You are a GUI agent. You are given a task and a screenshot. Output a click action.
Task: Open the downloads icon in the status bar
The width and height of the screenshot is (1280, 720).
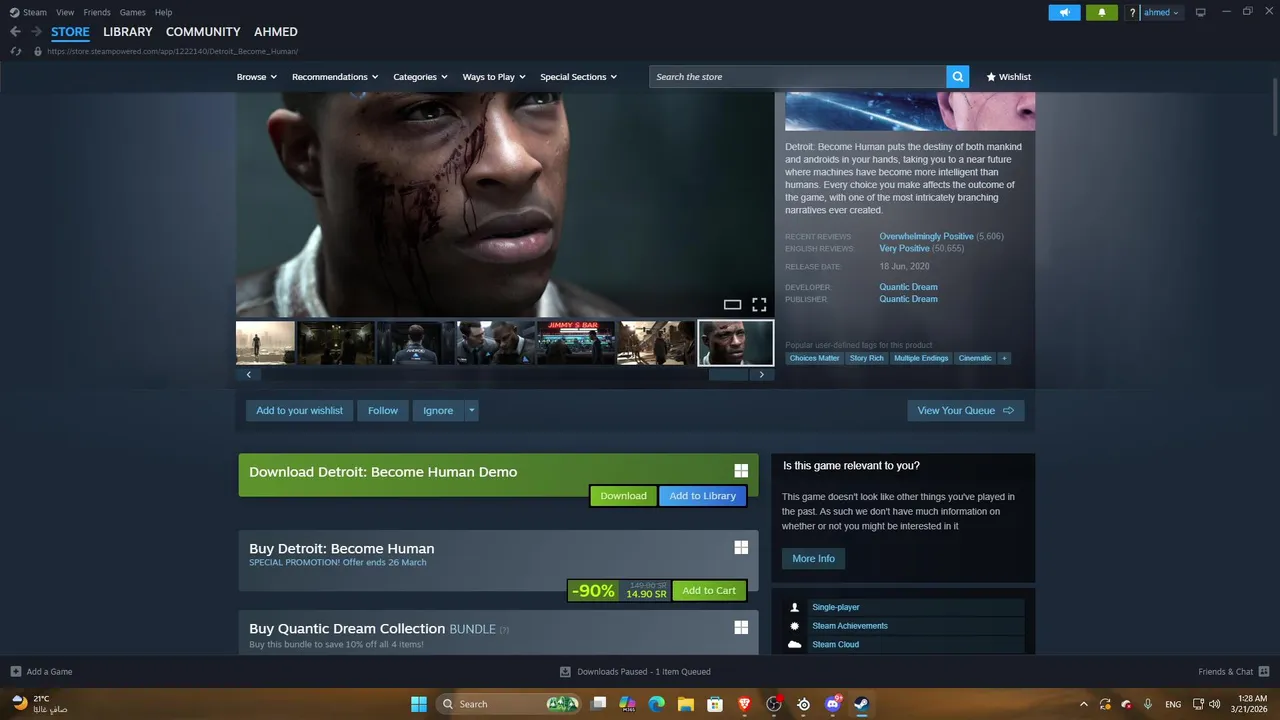coord(565,671)
